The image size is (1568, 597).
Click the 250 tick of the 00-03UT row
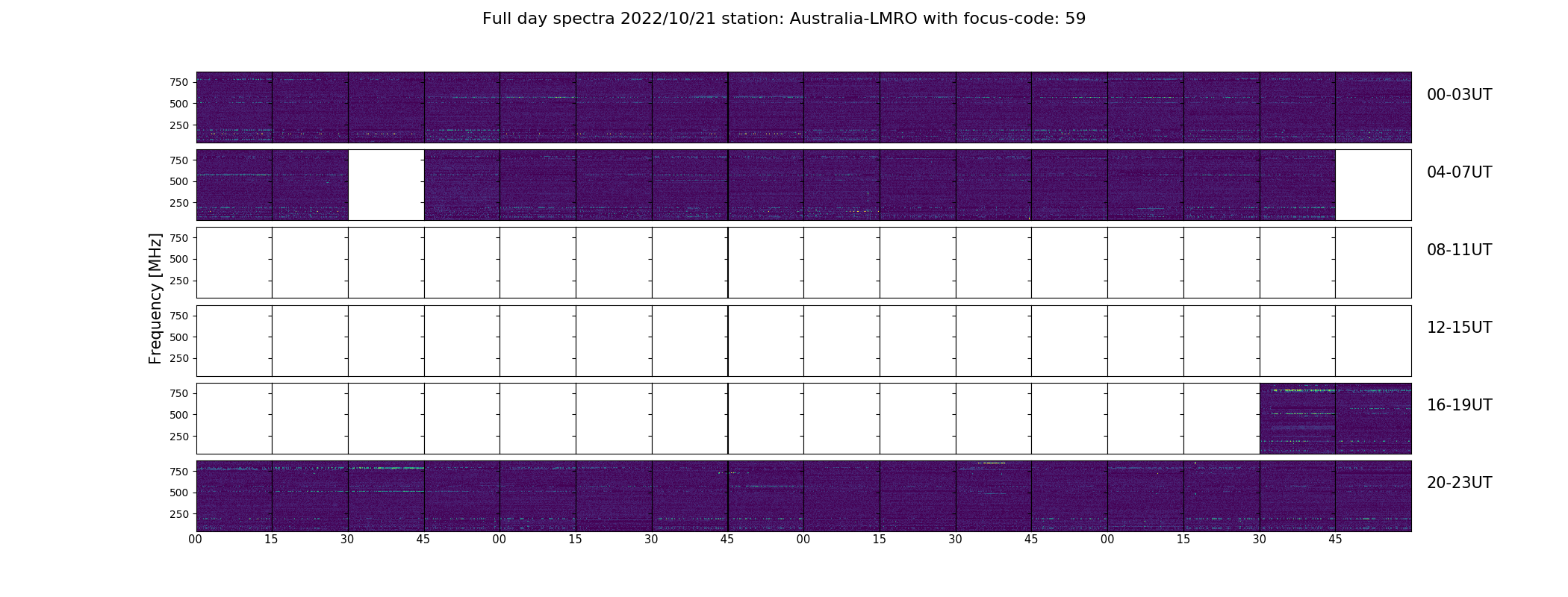coord(179,125)
